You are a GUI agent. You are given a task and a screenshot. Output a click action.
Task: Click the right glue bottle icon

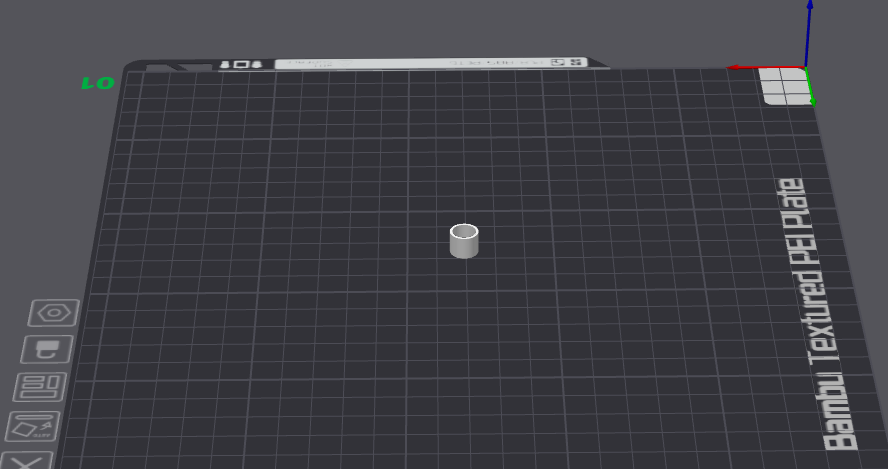click(x=256, y=64)
